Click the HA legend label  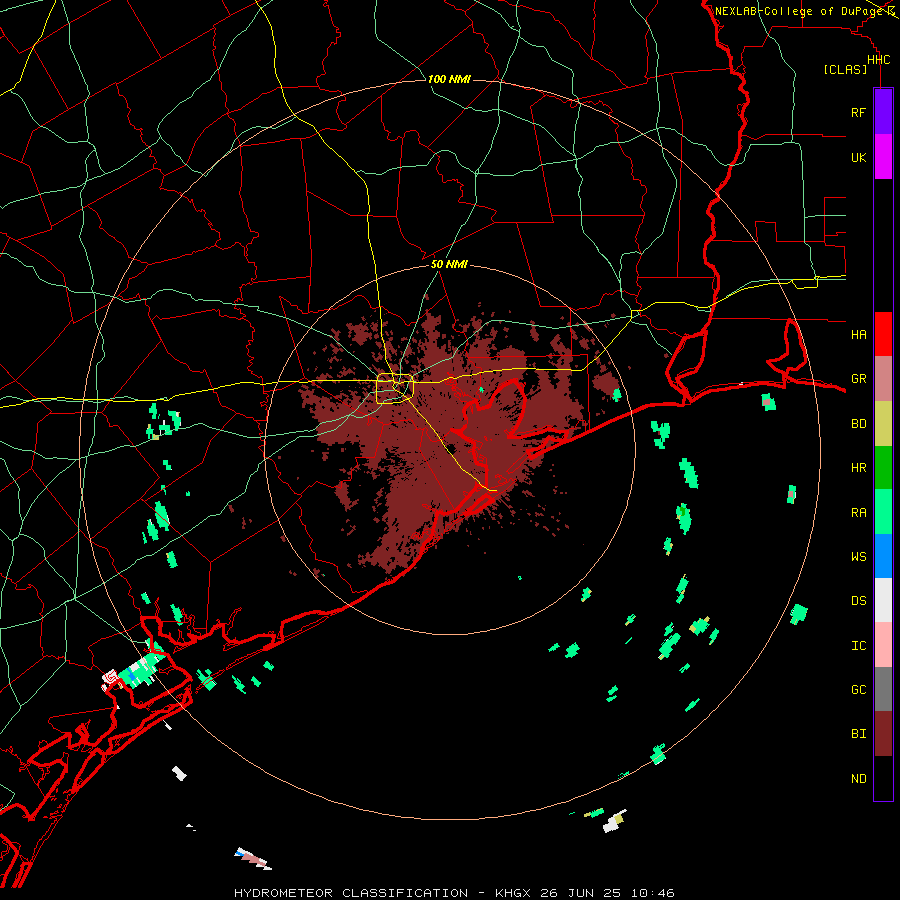coord(858,334)
